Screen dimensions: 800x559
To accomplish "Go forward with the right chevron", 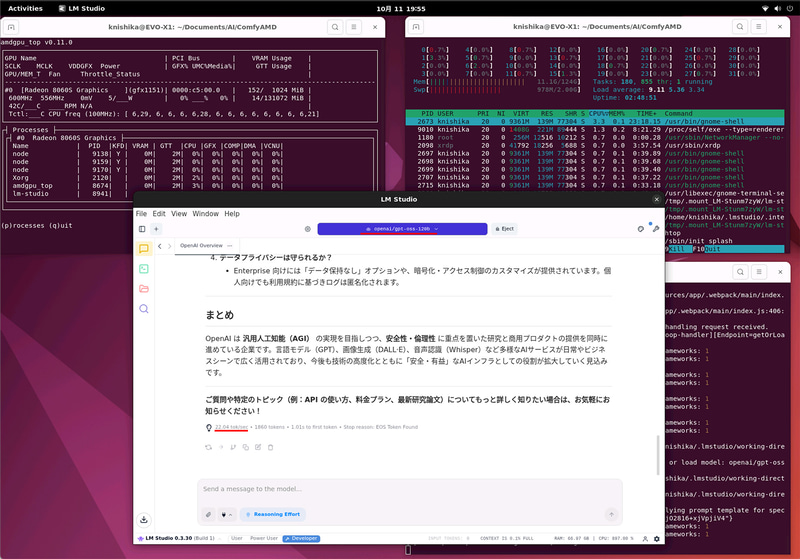I will pos(169,246).
